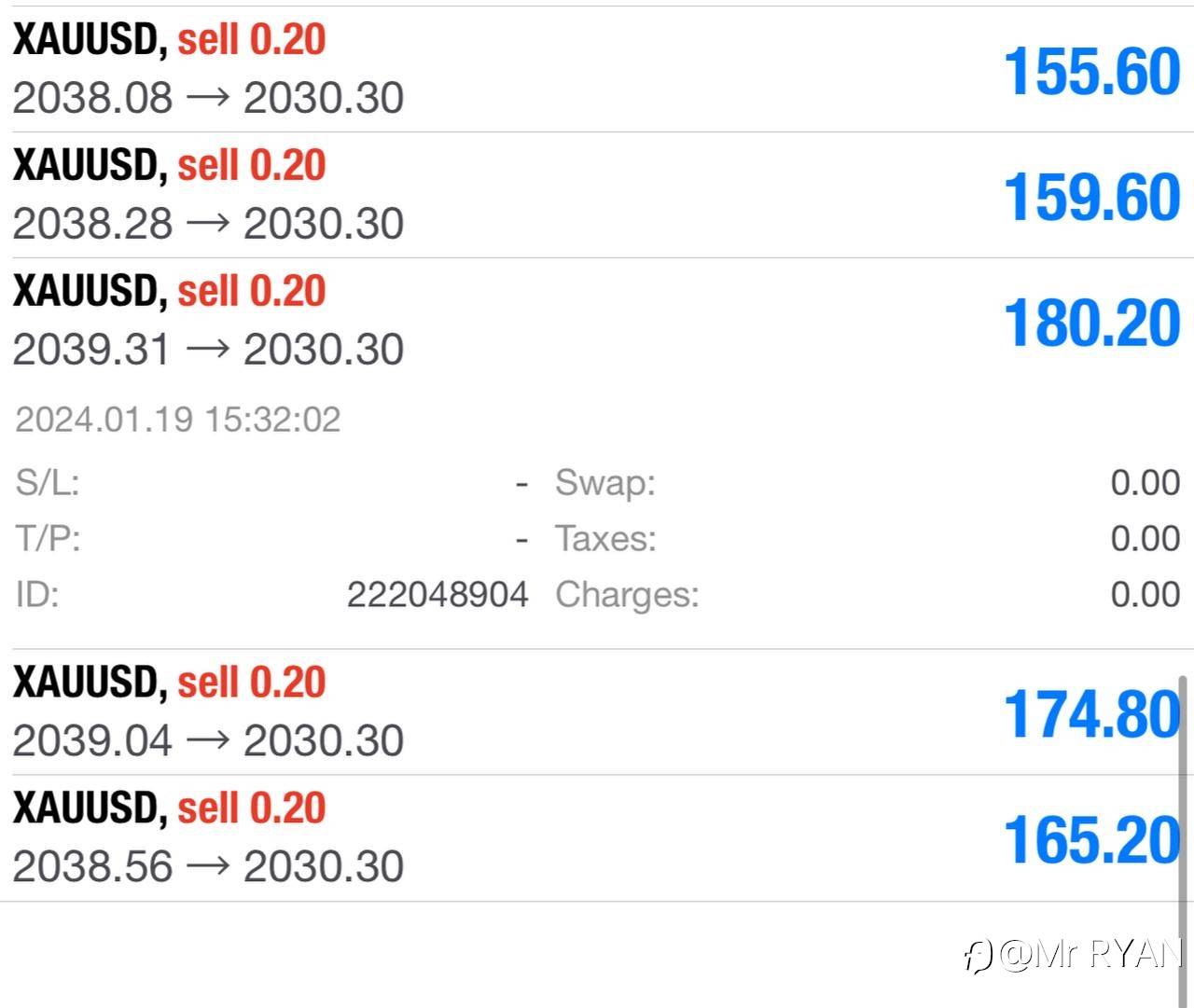The width and height of the screenshot is (1194, 1008).
Task: Tap the 2024.01.19 15:32:02 timestamp
Action: pos(178,420)
